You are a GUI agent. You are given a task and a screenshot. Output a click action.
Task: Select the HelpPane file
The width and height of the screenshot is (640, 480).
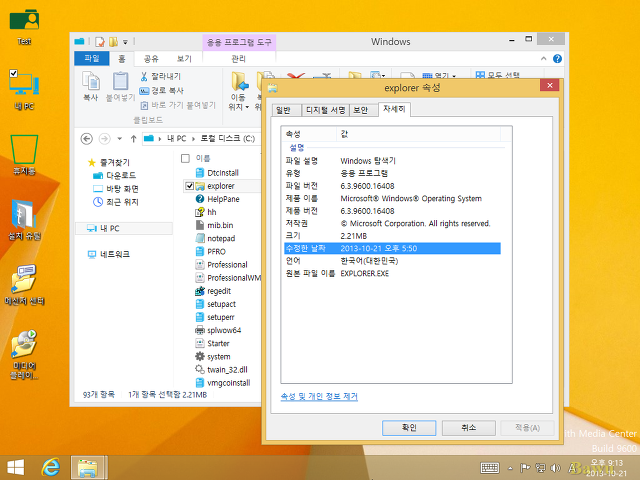[218, 199]
